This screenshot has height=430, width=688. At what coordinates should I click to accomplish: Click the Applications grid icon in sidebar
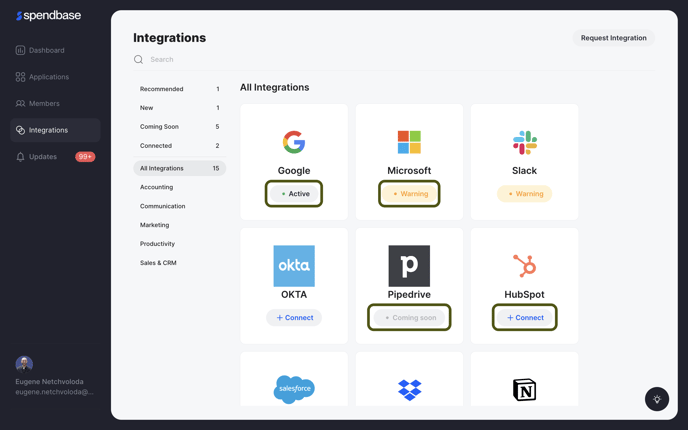tap(20, 77)
